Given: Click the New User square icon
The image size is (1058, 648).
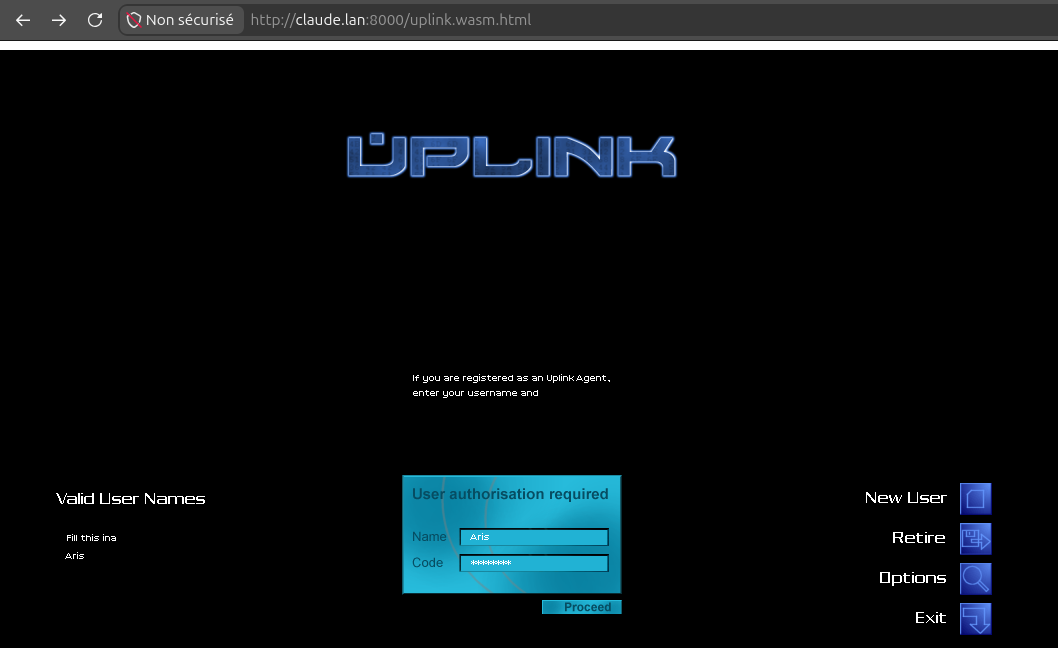Looking at the screenshot, I should (x=975, y=499).
